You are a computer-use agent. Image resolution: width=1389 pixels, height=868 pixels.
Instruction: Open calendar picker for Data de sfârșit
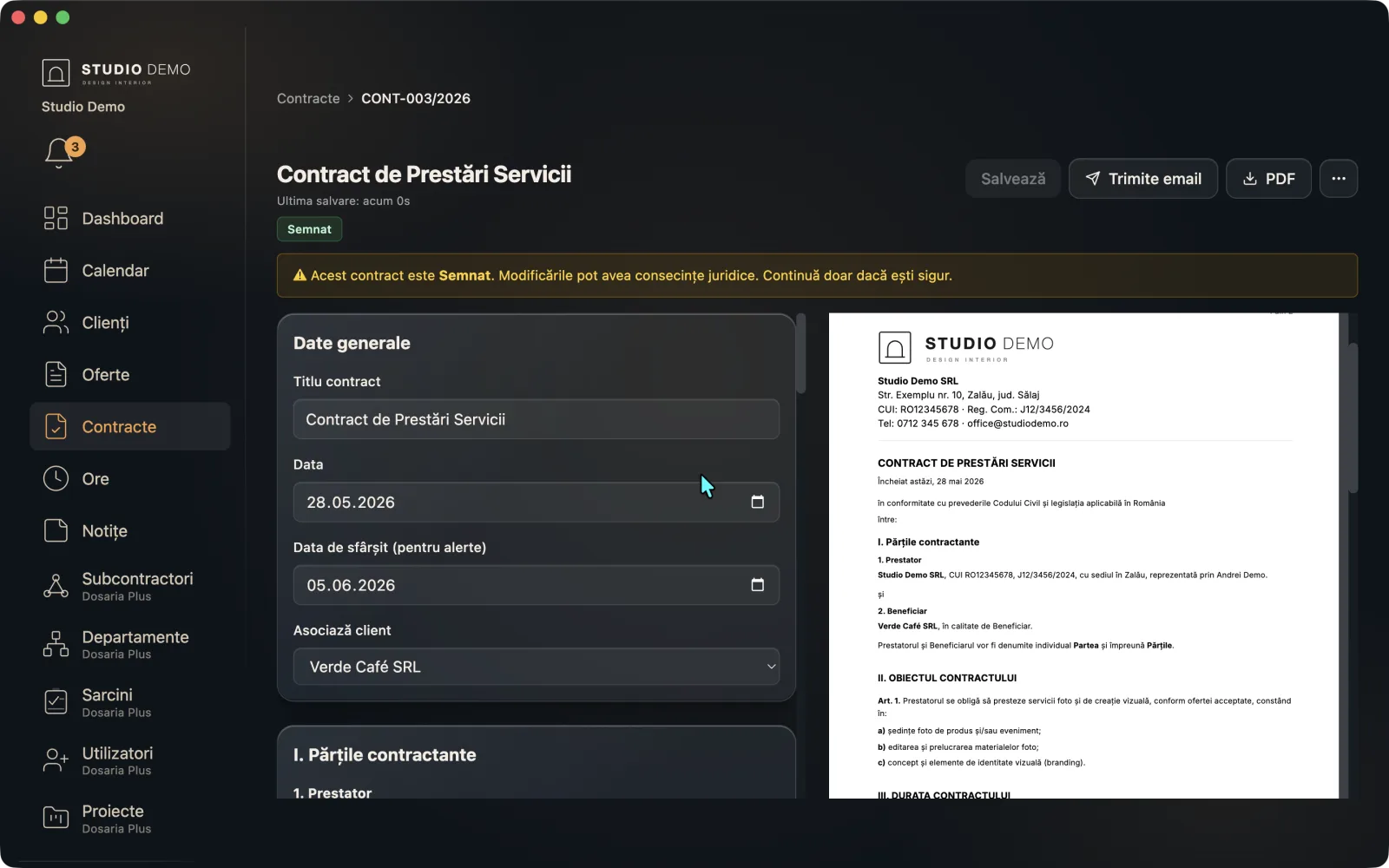(x=757, y=585)
